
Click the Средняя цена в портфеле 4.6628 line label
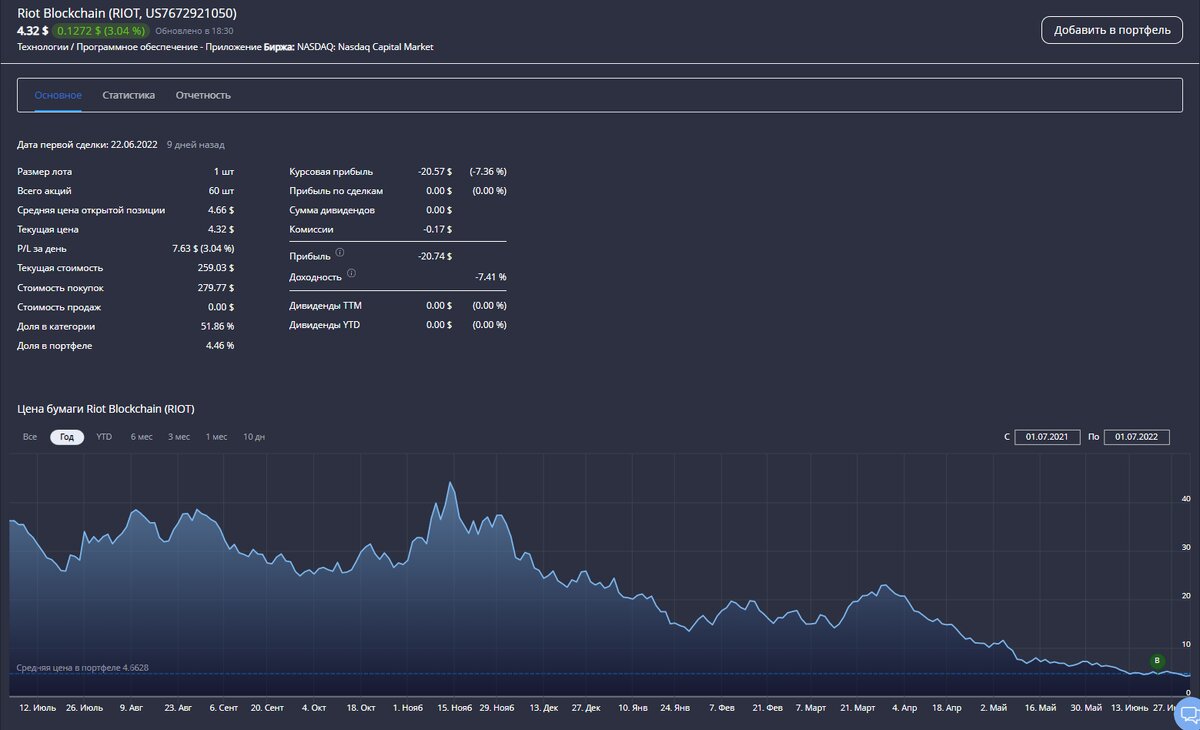tap(83, 667)
